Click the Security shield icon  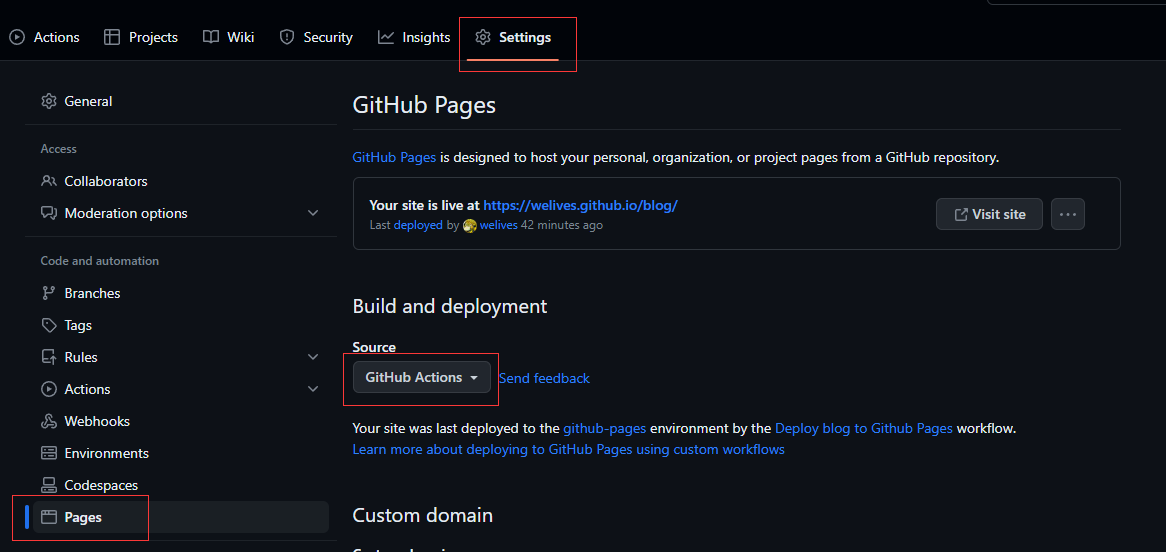(x=287, y=37)
